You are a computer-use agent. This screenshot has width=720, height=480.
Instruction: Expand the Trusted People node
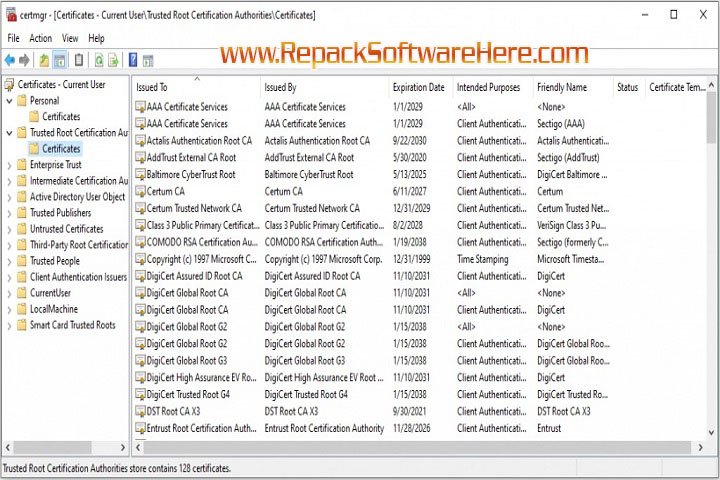click(x=9, y=261)
